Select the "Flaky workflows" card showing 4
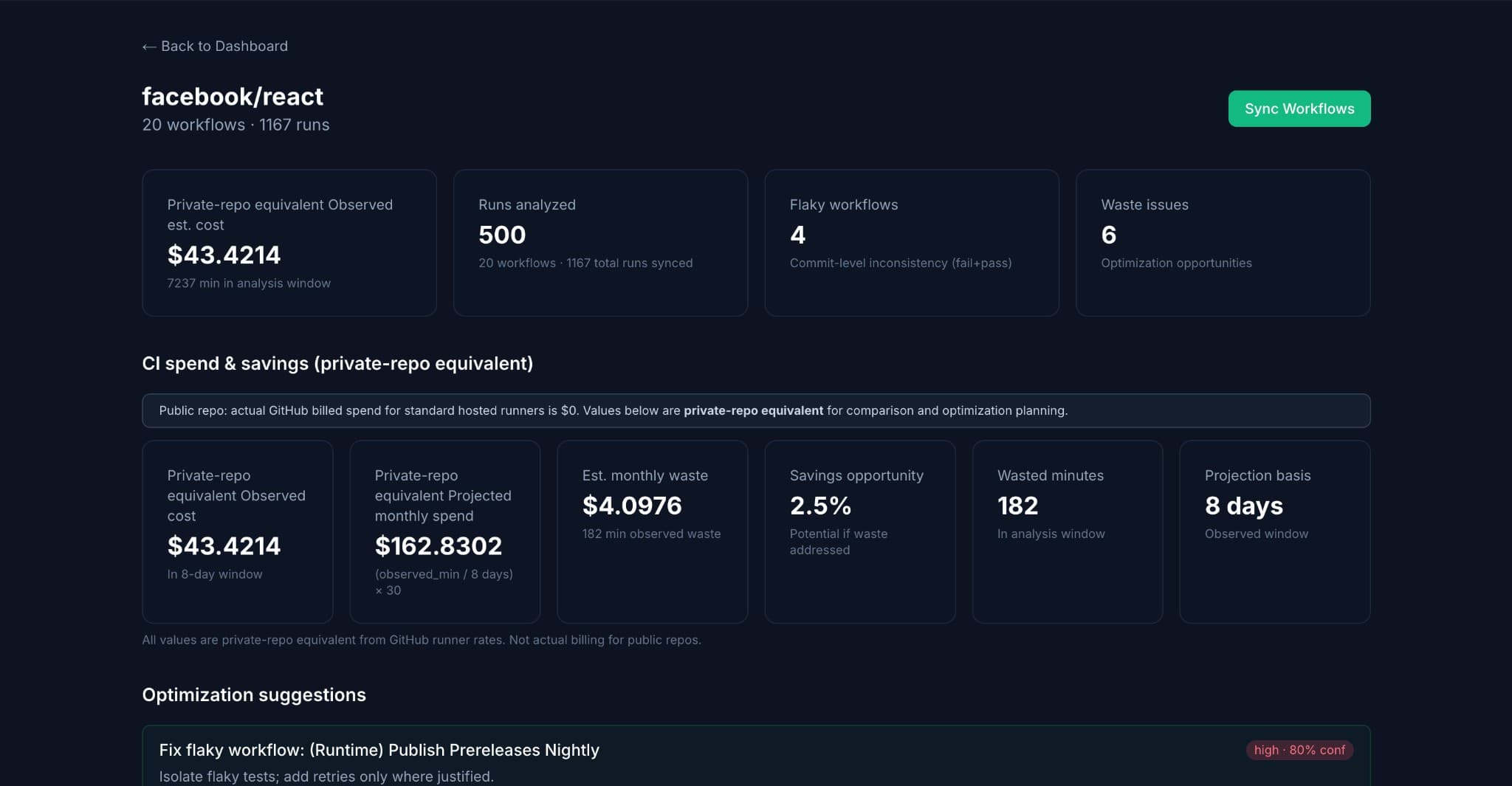This screenshot has height=786, width=1512. (912, 242)
